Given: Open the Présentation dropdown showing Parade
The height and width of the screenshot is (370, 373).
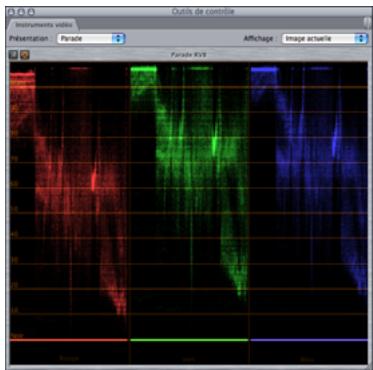Looking at the screenshot, I should tap(91, 39).
